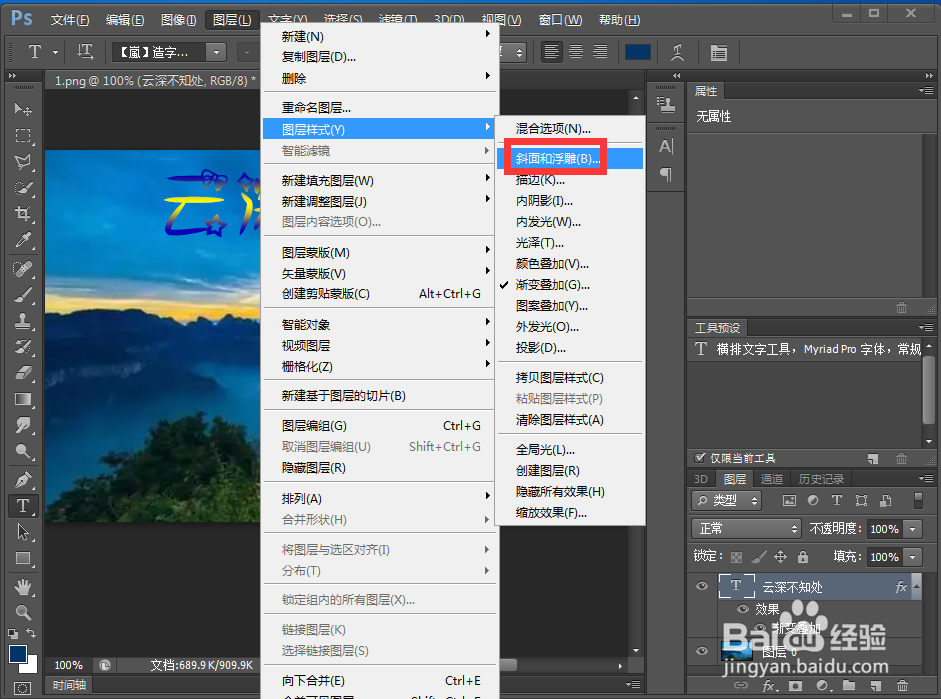Select the Quick Selection tool
Image resolution: width=941 pixels, height=699 pixels.
[x=23, y=188]
